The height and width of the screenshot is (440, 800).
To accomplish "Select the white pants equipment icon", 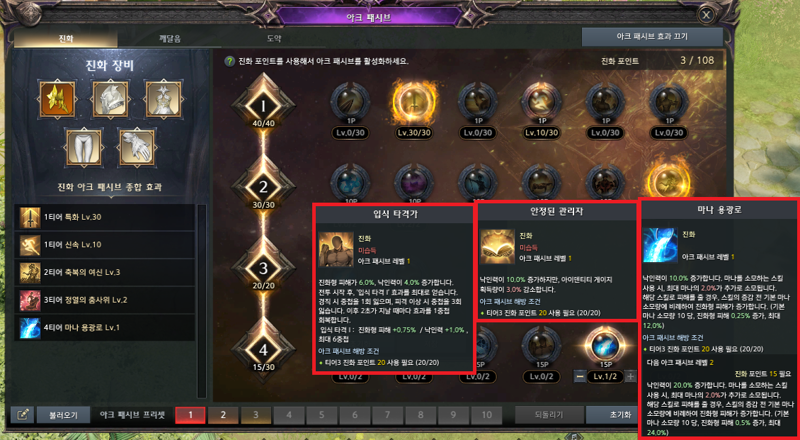I will point(83,147).
